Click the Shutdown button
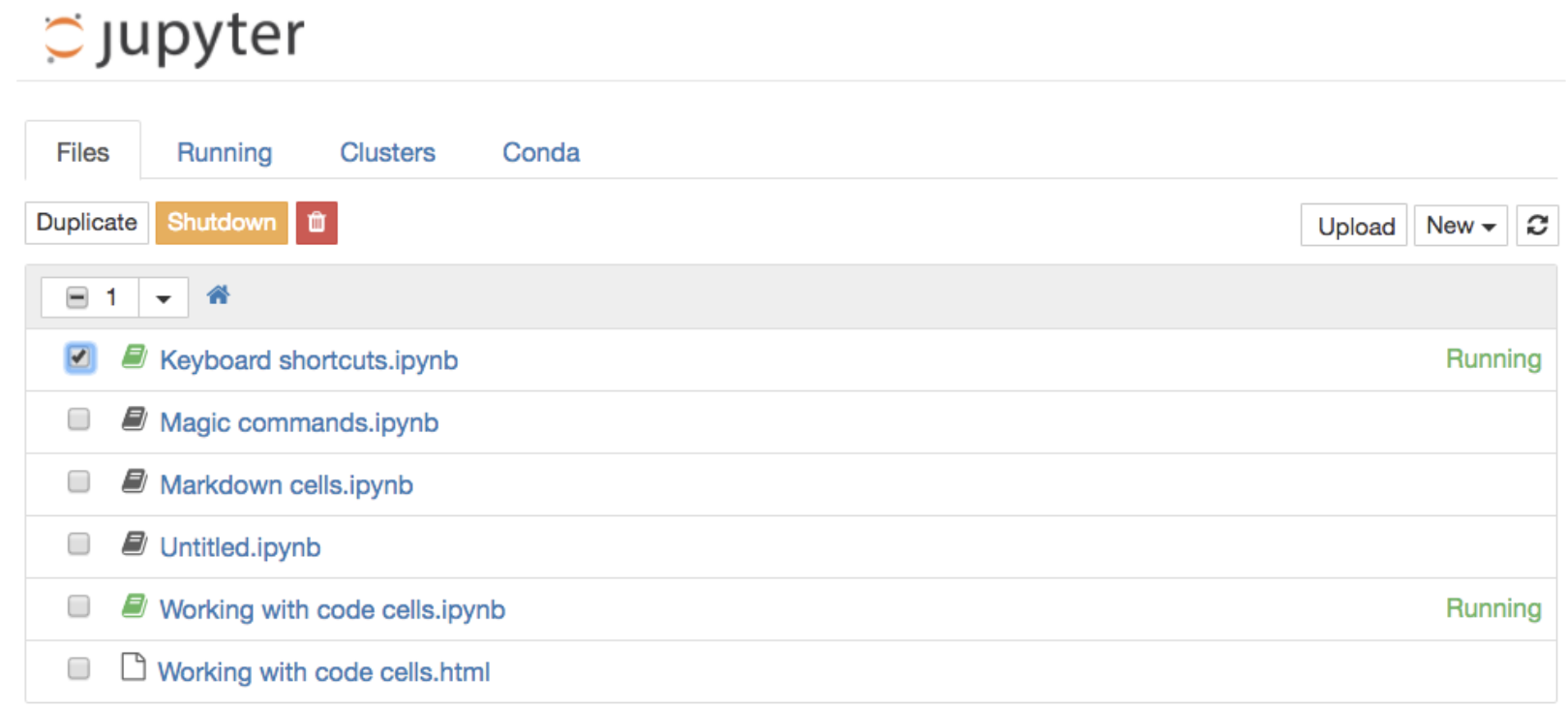This screenshot has height=709, width=1568. coord(222,223)
